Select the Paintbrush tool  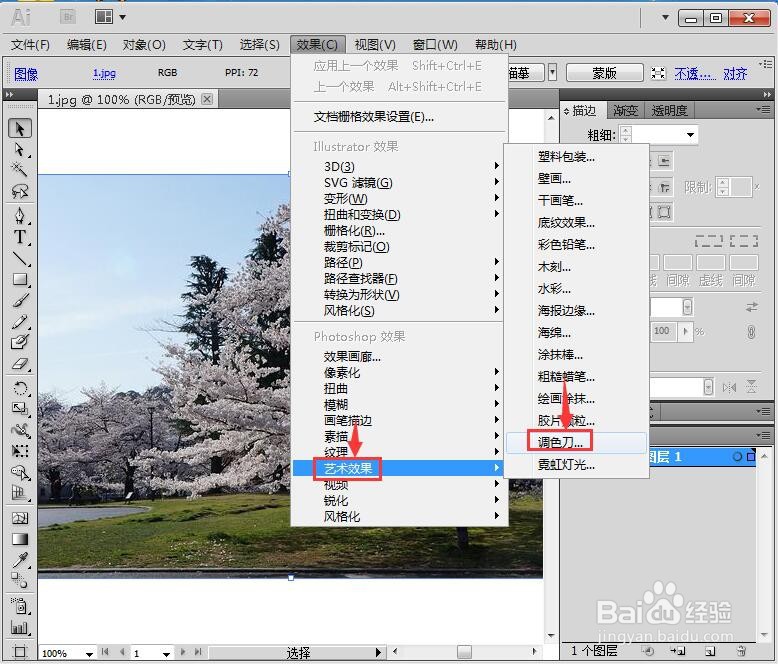tap(20, 300)
